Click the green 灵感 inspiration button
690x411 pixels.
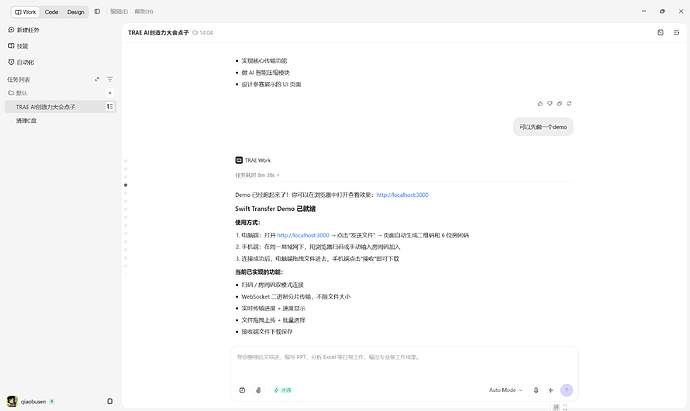[x=283, y=390]
